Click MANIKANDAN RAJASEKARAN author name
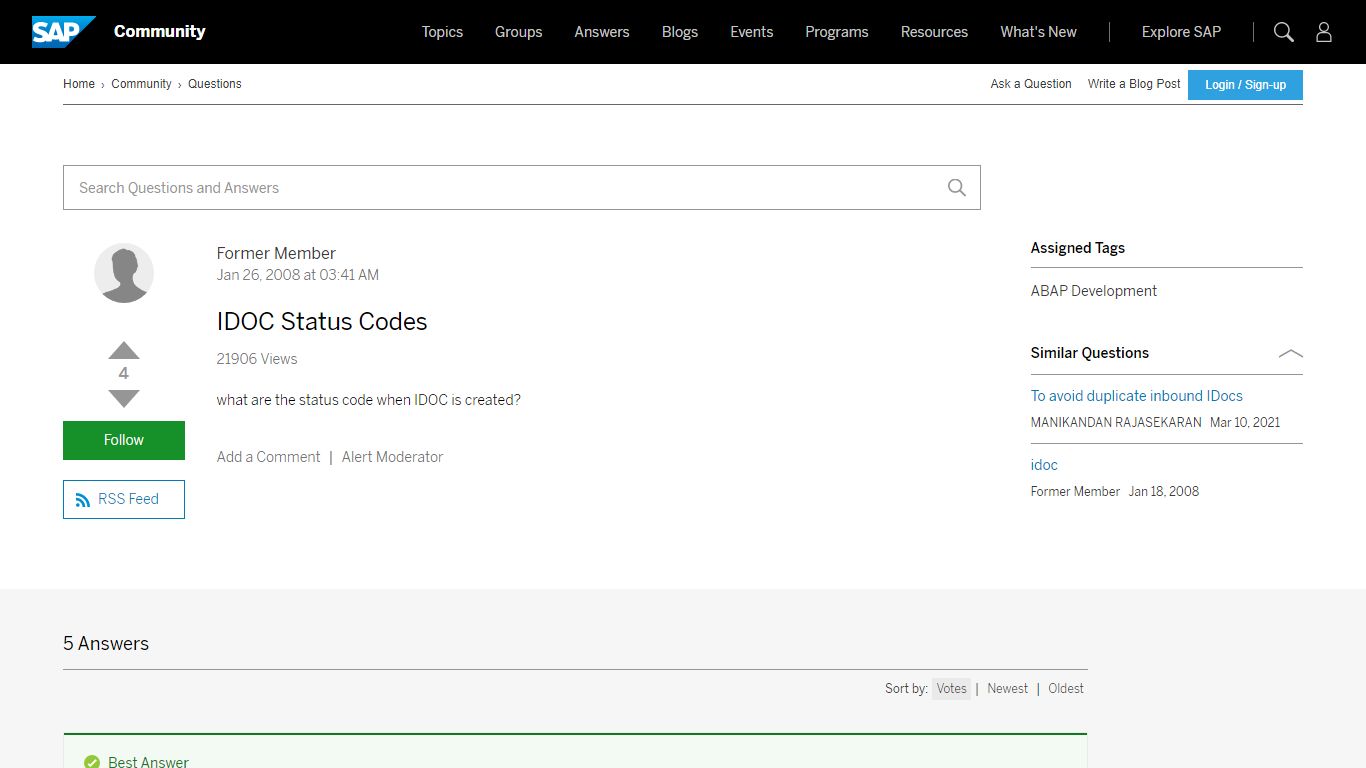The height and width of the screenshot is (768, 1366). [1116, 423]
